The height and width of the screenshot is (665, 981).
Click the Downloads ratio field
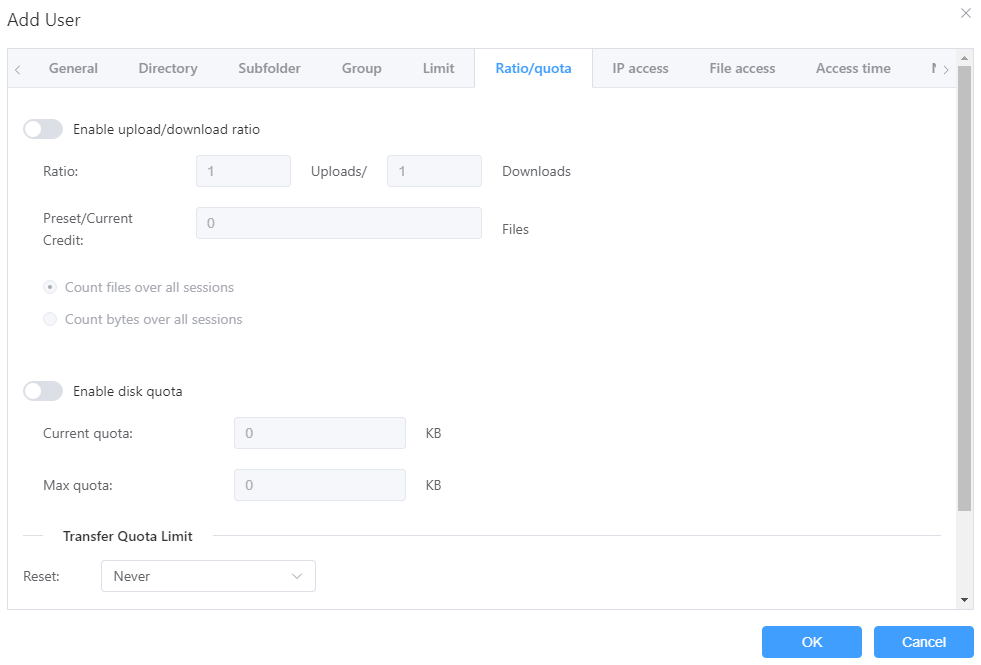434,171
